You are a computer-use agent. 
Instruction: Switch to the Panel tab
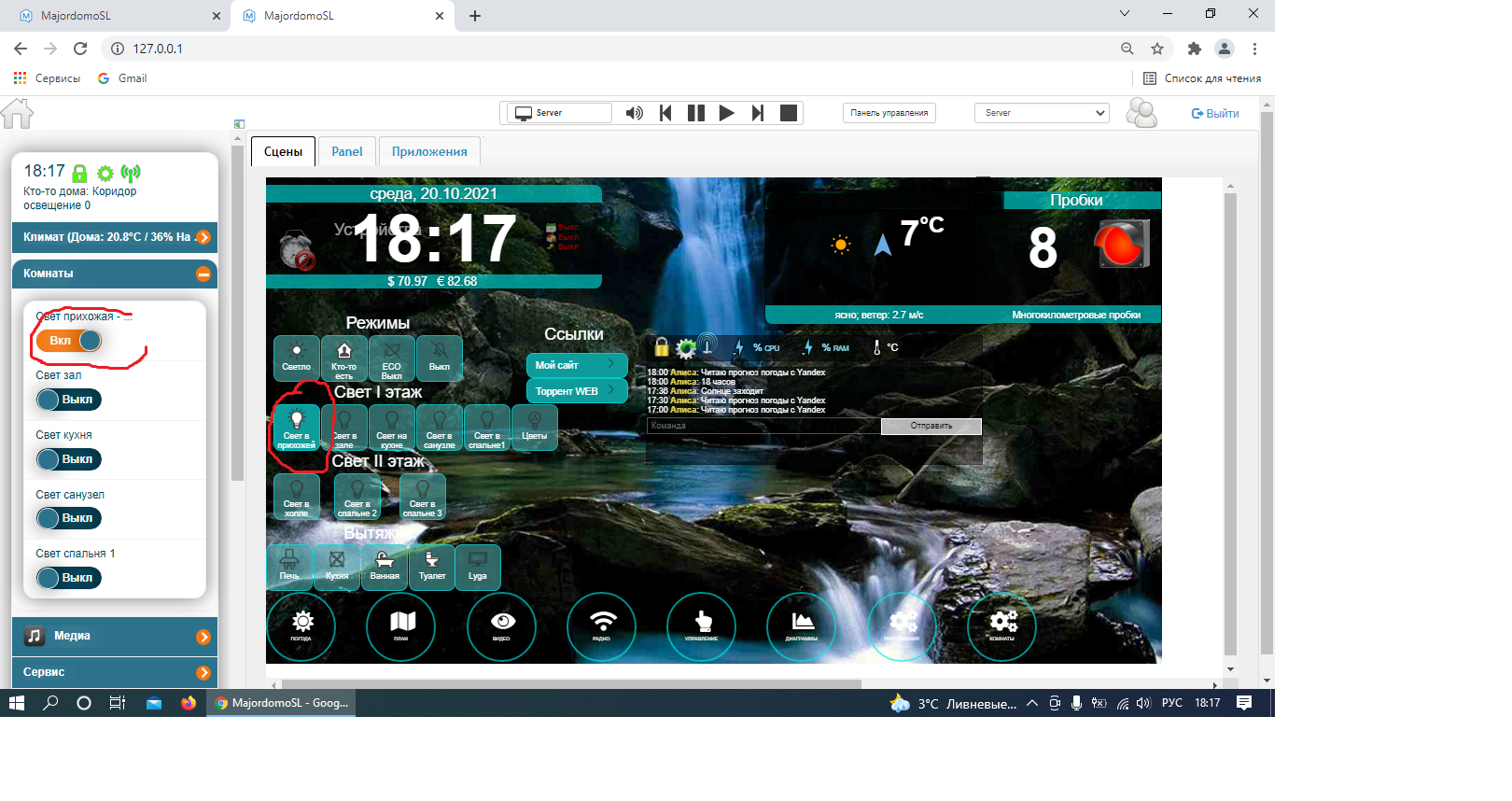346,151
